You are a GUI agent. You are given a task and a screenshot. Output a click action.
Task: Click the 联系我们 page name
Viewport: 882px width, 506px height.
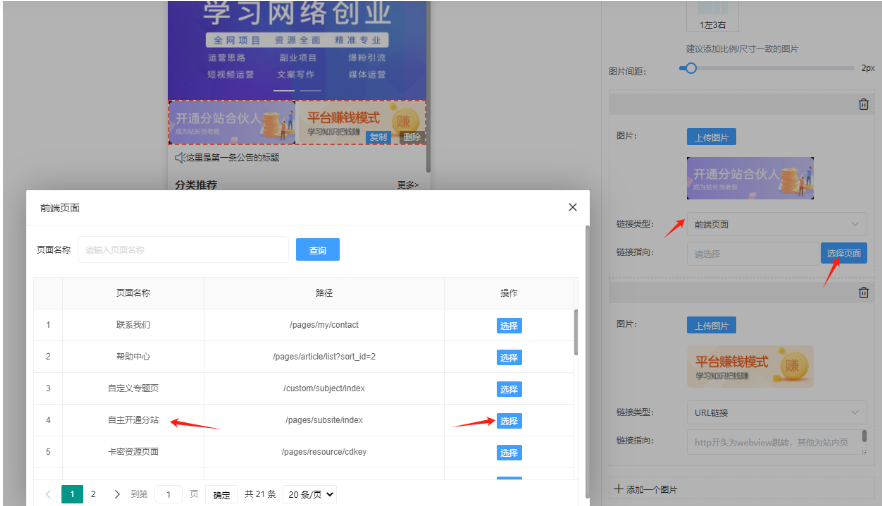[133, 325]
